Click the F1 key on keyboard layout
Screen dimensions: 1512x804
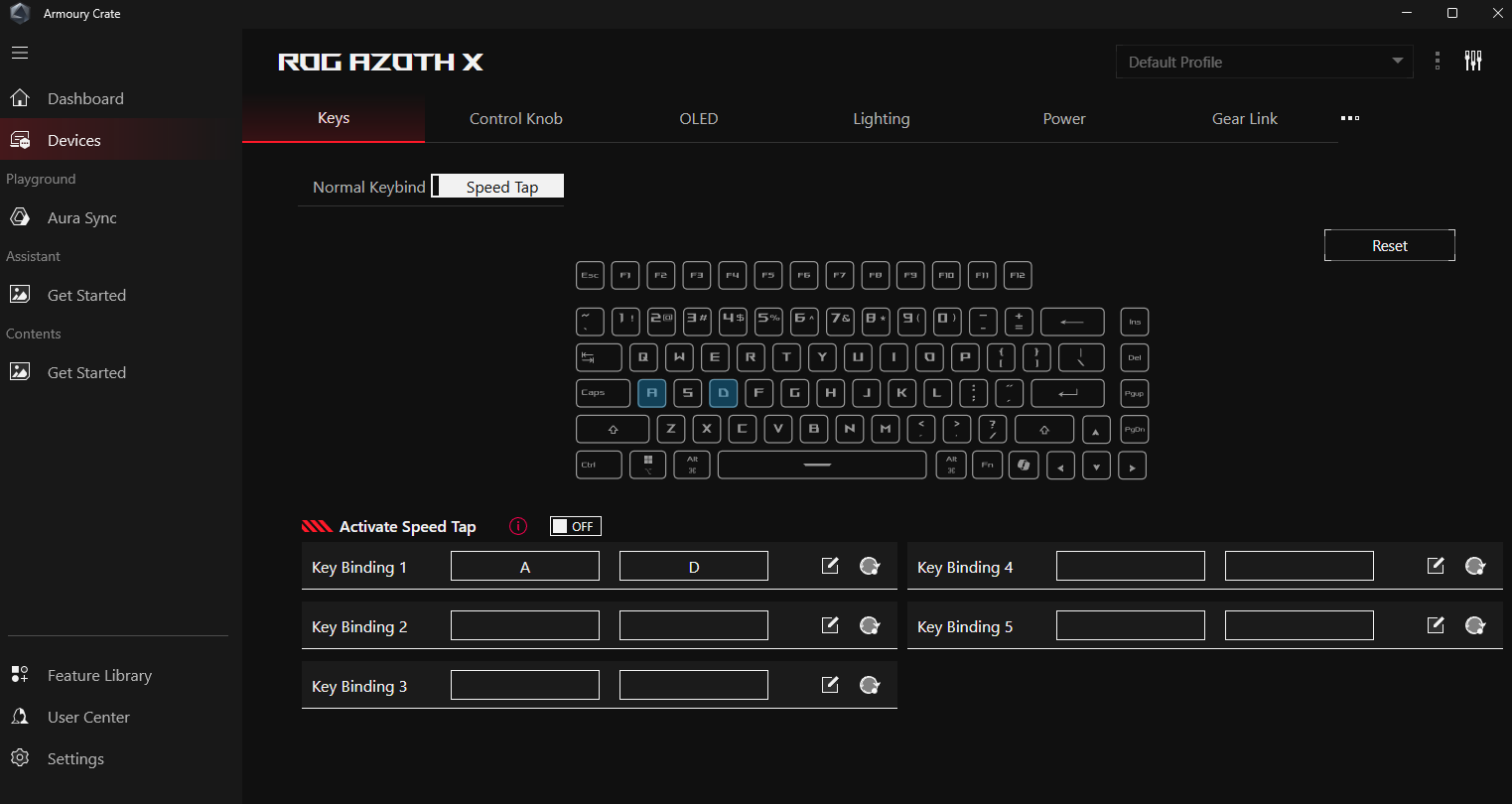click(625, 275)
